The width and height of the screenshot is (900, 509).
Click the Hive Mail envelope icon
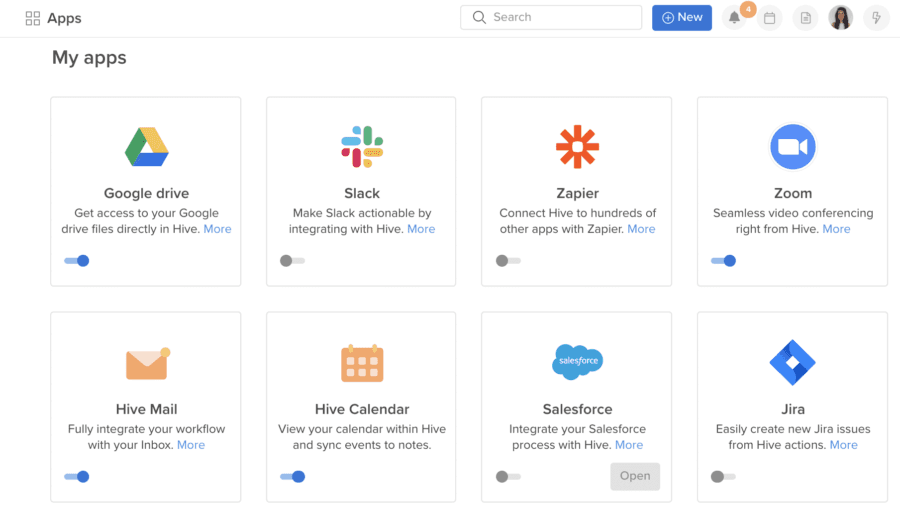point(148,363)
